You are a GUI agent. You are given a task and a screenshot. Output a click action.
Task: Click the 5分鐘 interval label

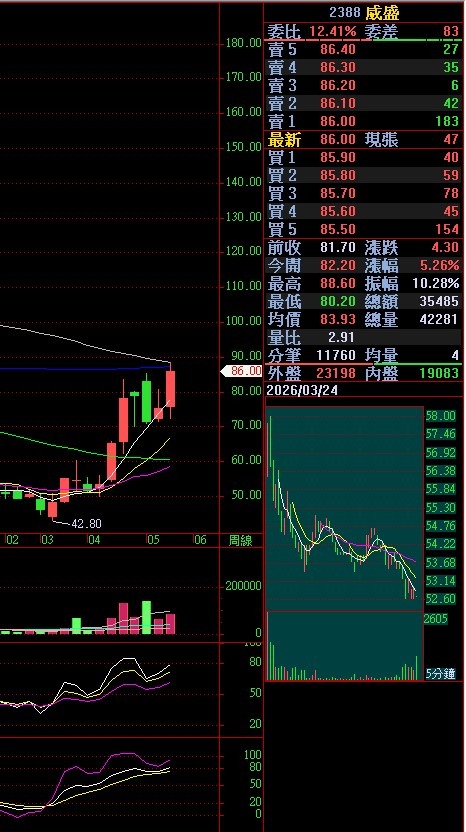(441, 674)
